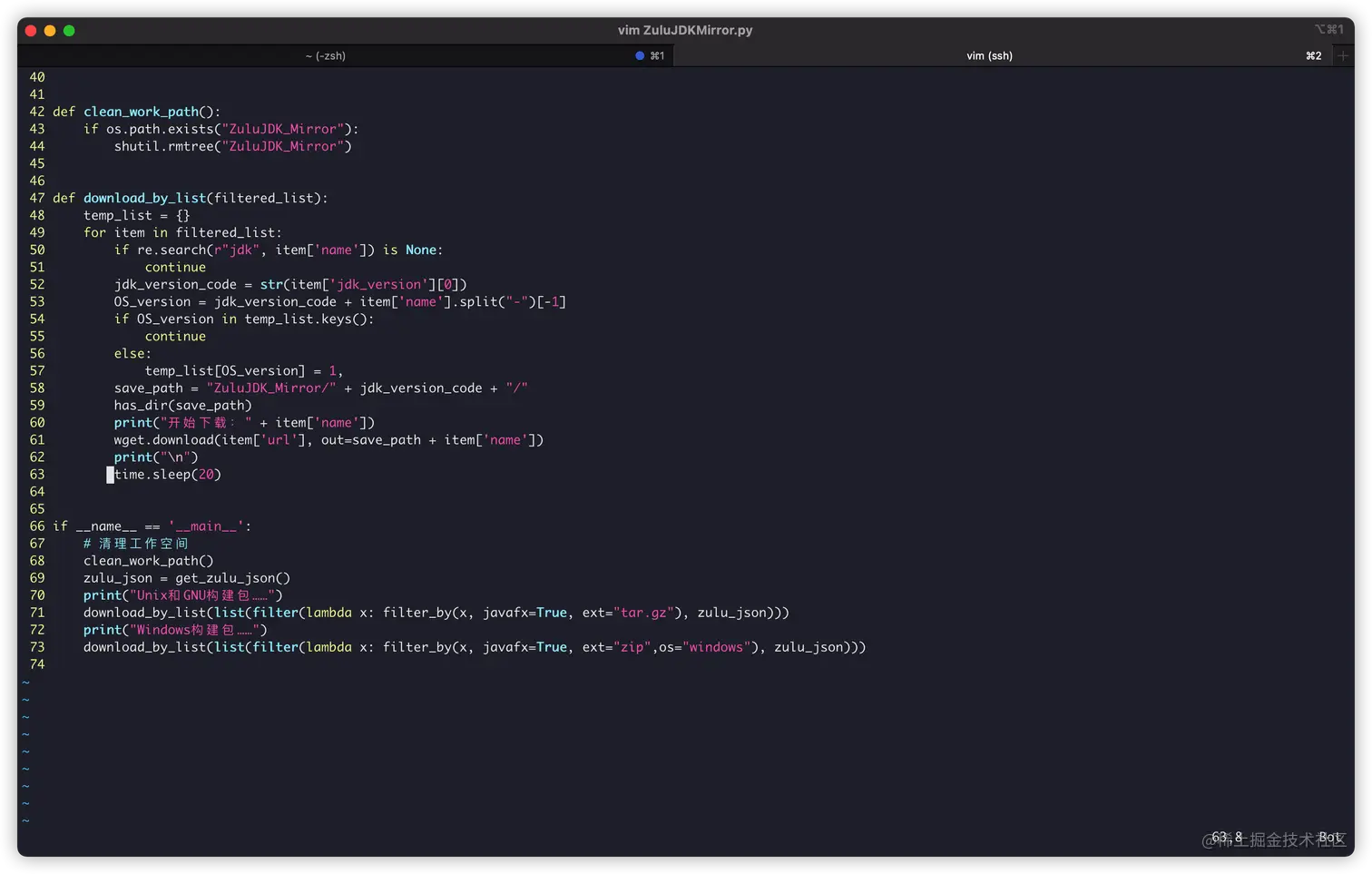Screen dimensions: 1372x874
Task: Open a new terminal tab with plus
Action: (x=1343, y=56)
